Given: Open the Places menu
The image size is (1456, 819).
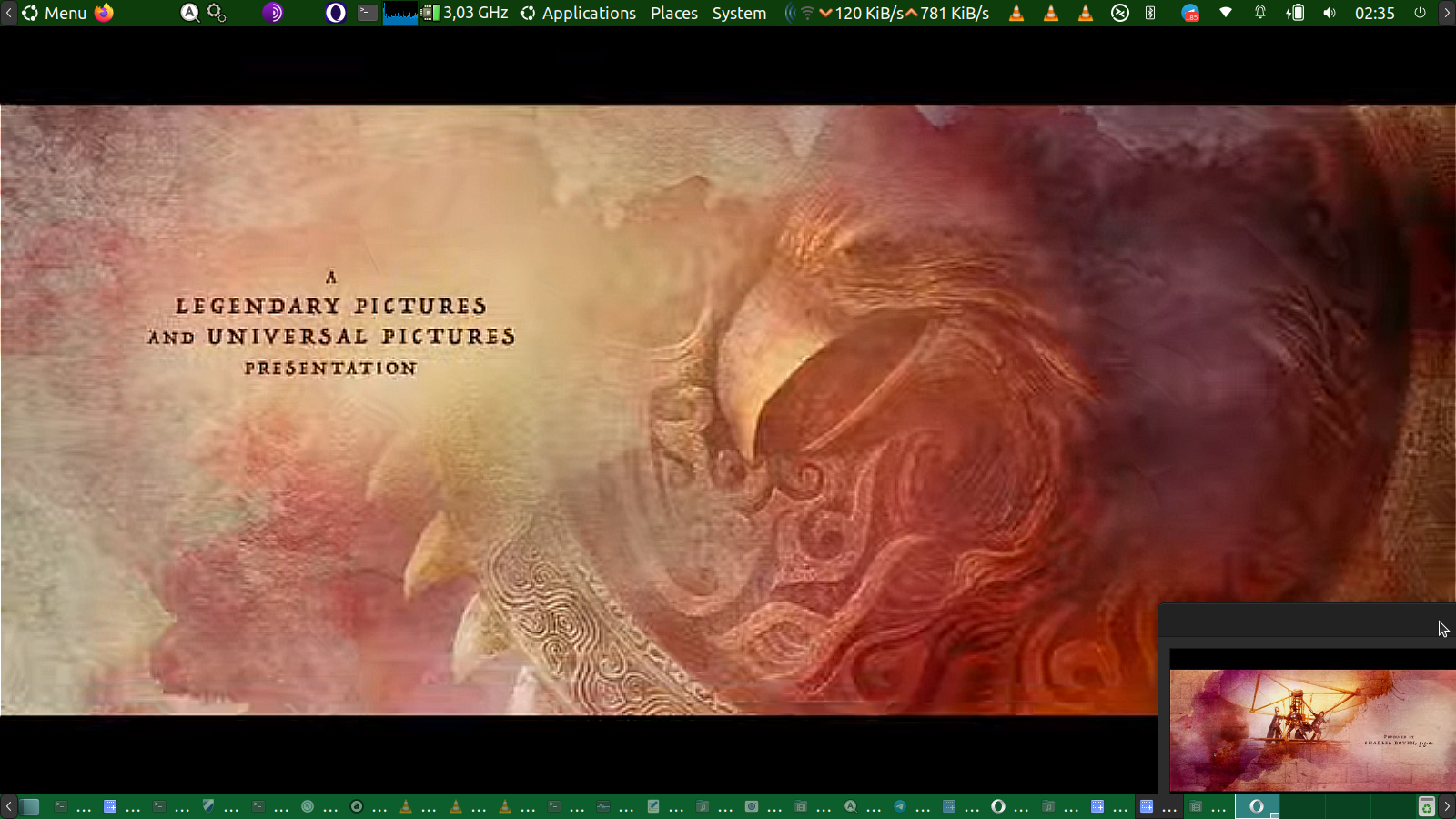Looking at the screenshot, I should (x=674, y=13).
